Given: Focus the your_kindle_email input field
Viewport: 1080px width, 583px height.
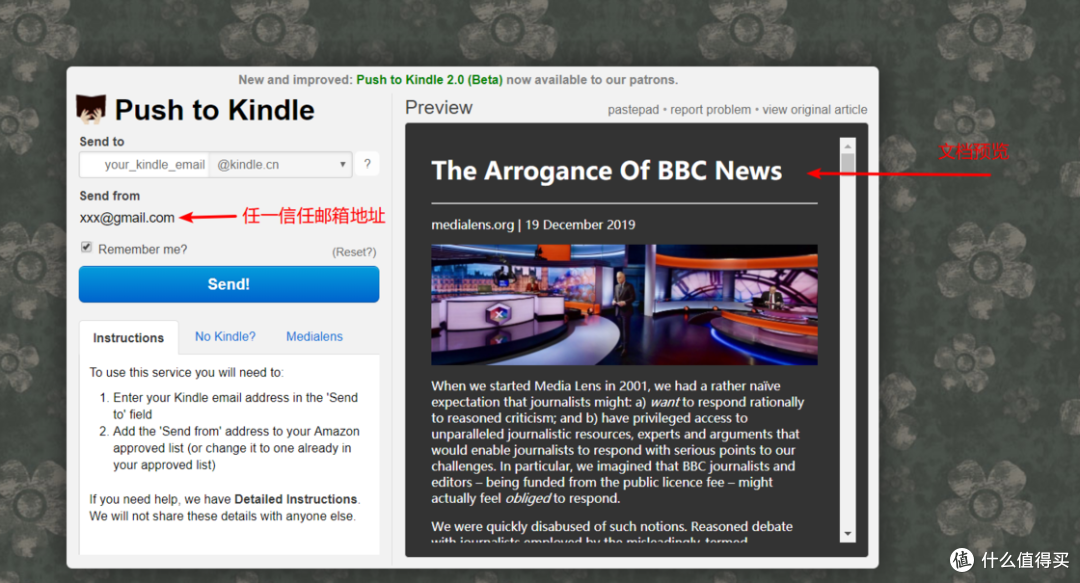Looking at the screenshot, I should [x=144, y=165].
